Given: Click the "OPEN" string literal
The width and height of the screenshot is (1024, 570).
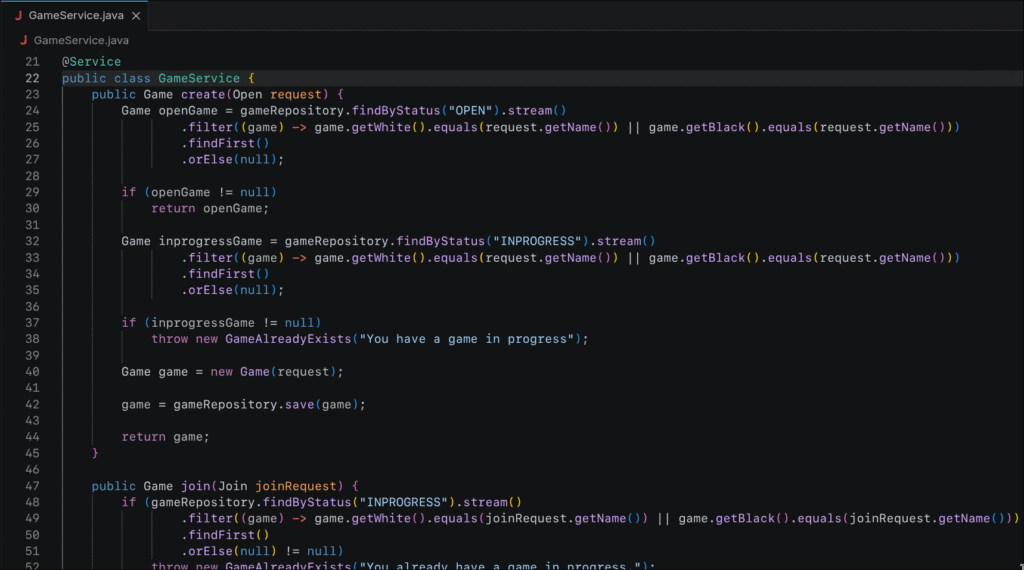Looking at the screenshot, I should click(x=470, y=111).
